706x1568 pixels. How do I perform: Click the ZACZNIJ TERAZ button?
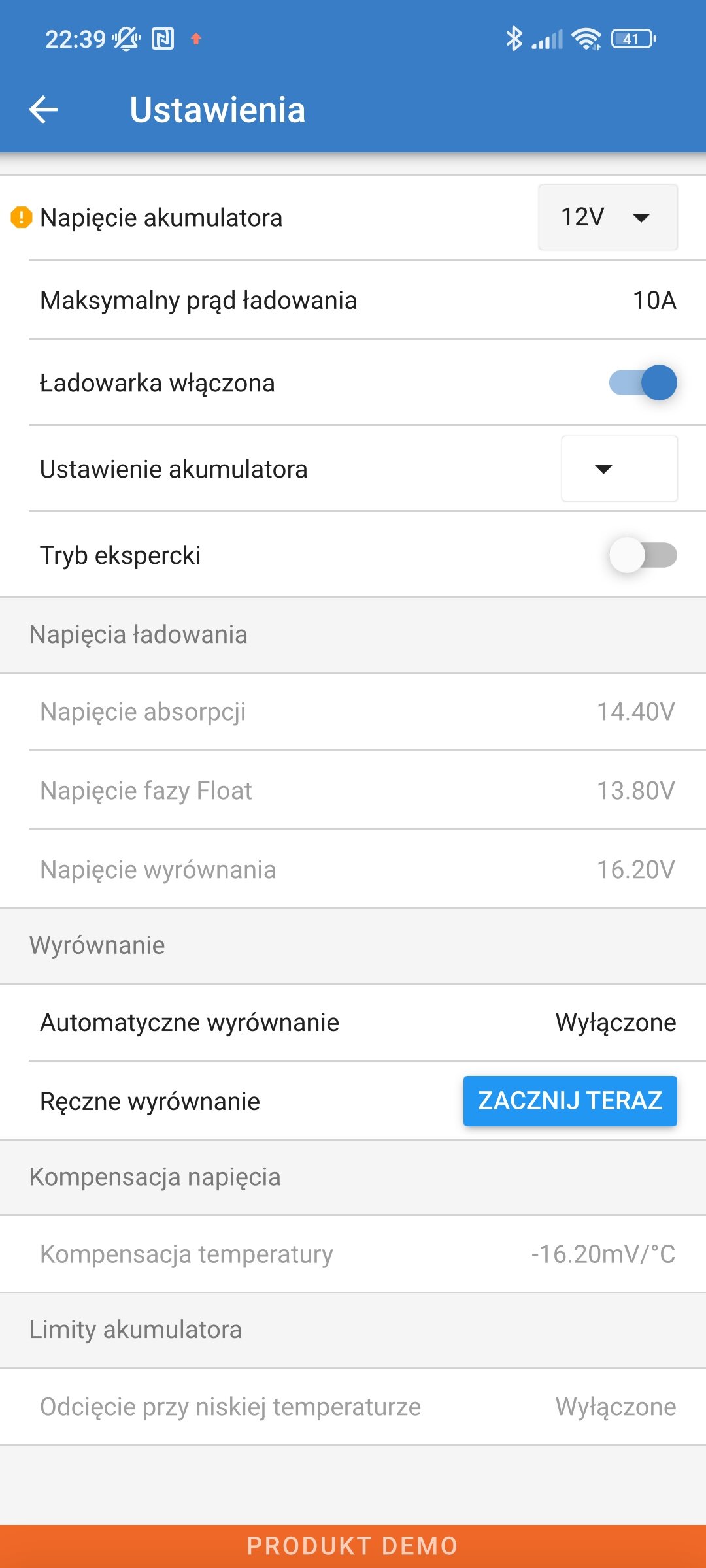pyautogui.click(x=570, y=1101)
